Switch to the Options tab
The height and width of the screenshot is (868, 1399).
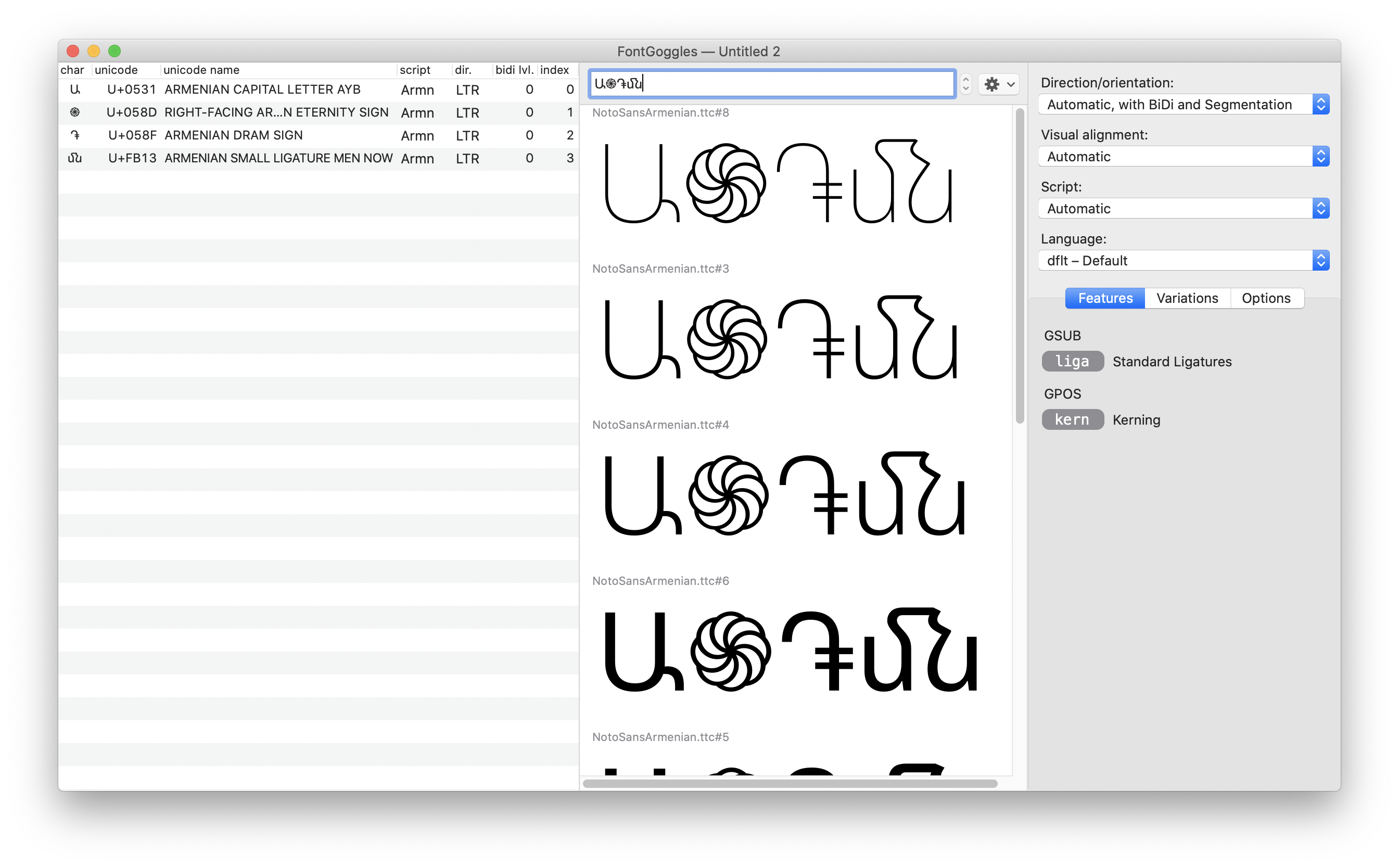1265,298
